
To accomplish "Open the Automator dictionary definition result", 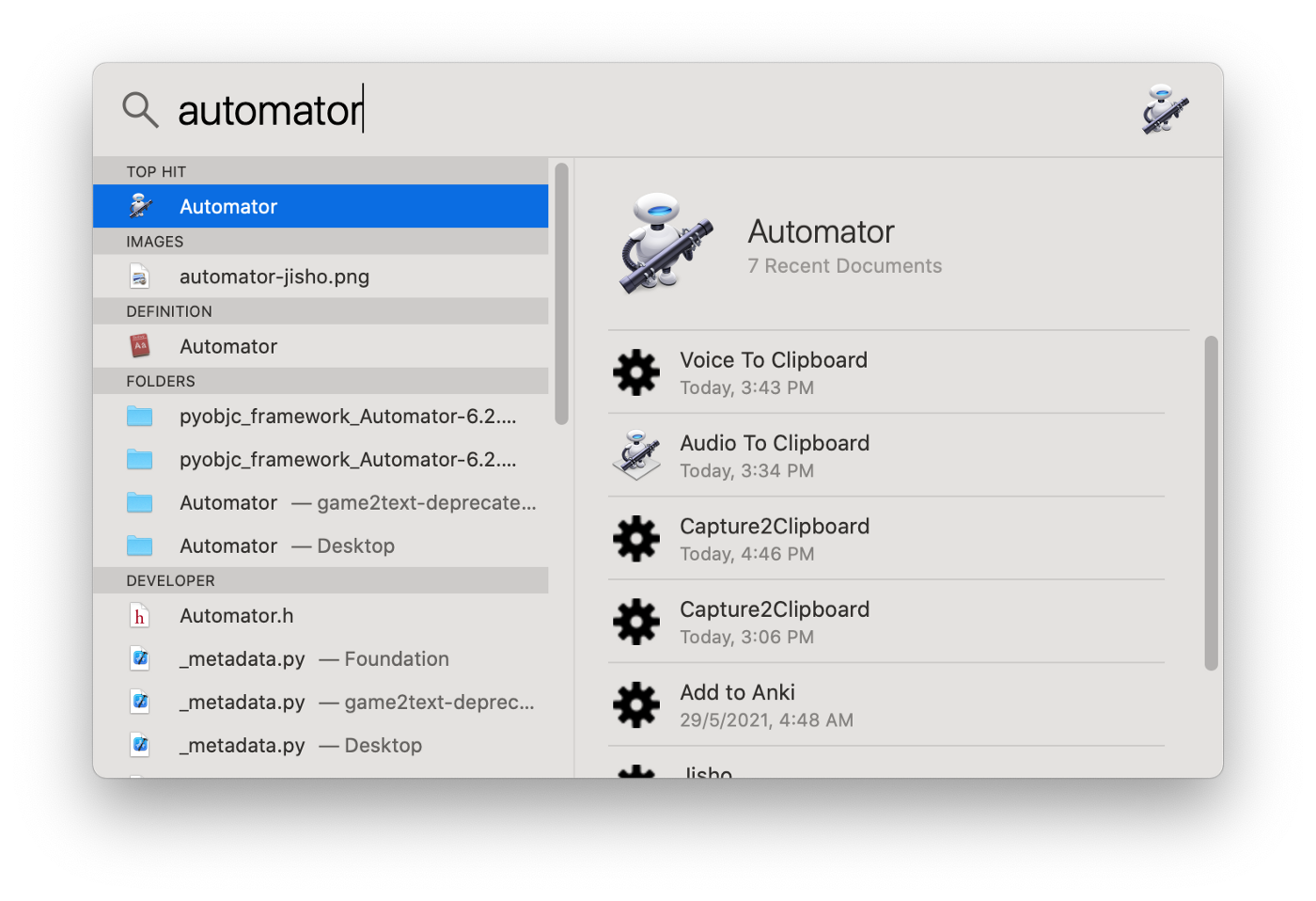I will [321, 346].
